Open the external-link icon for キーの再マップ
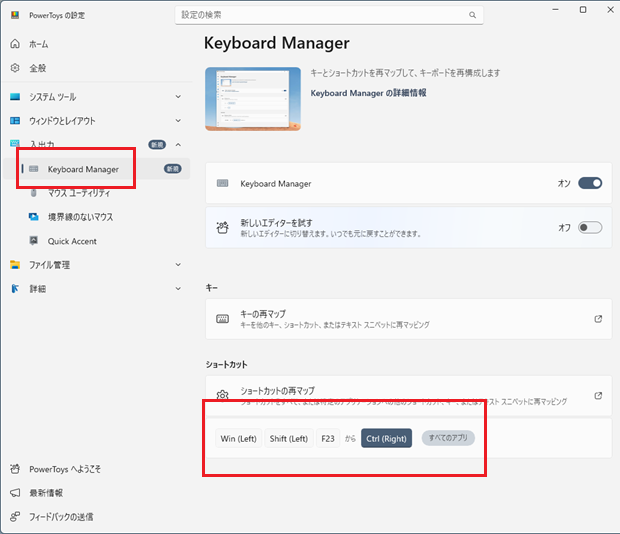Screen dimensions: 620x534 coord(598,320)
